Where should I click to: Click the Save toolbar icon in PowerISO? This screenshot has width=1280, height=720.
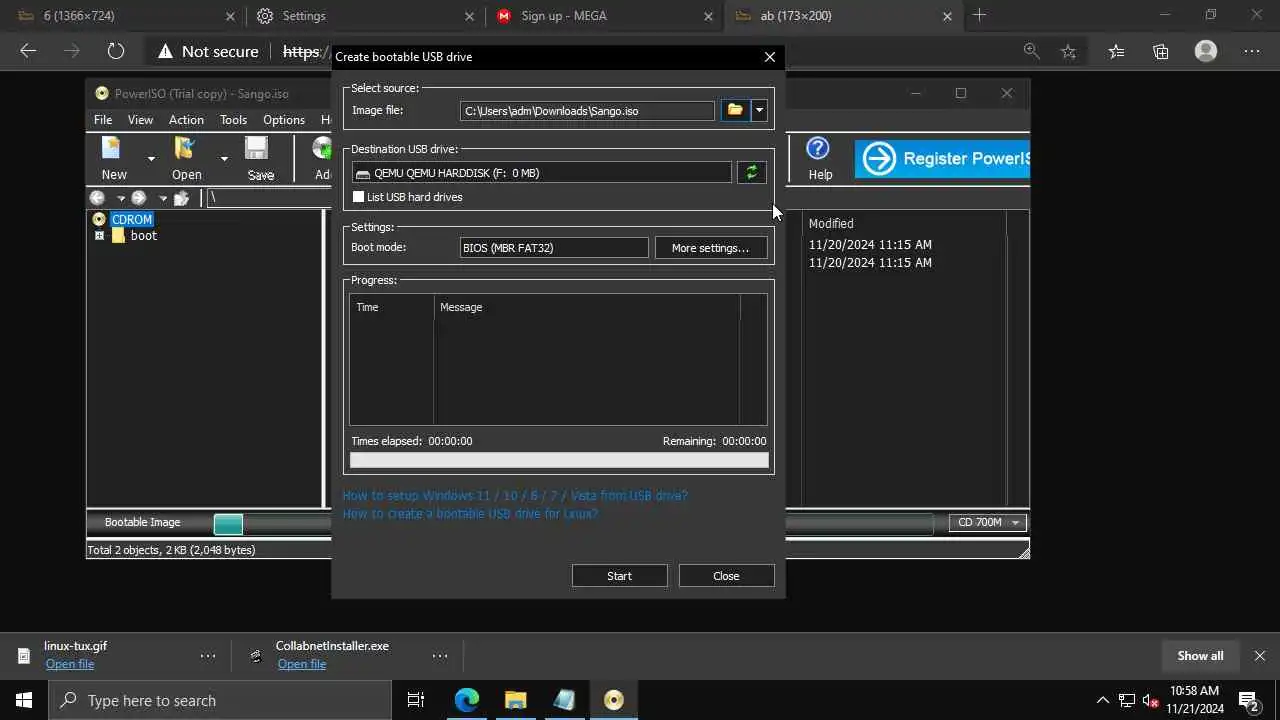coord(258,148)
